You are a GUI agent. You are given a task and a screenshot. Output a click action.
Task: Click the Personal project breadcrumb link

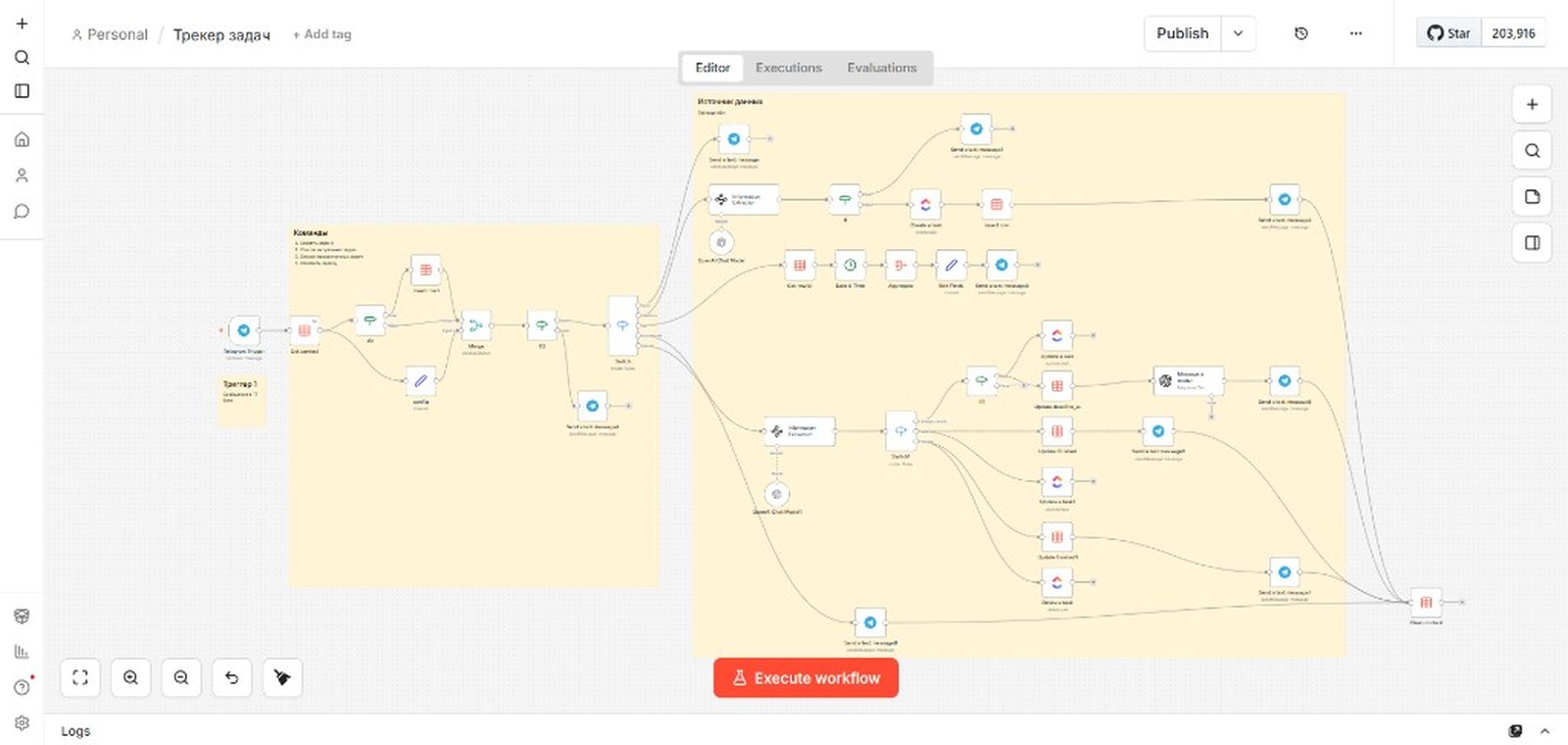(x=109, y=34)
